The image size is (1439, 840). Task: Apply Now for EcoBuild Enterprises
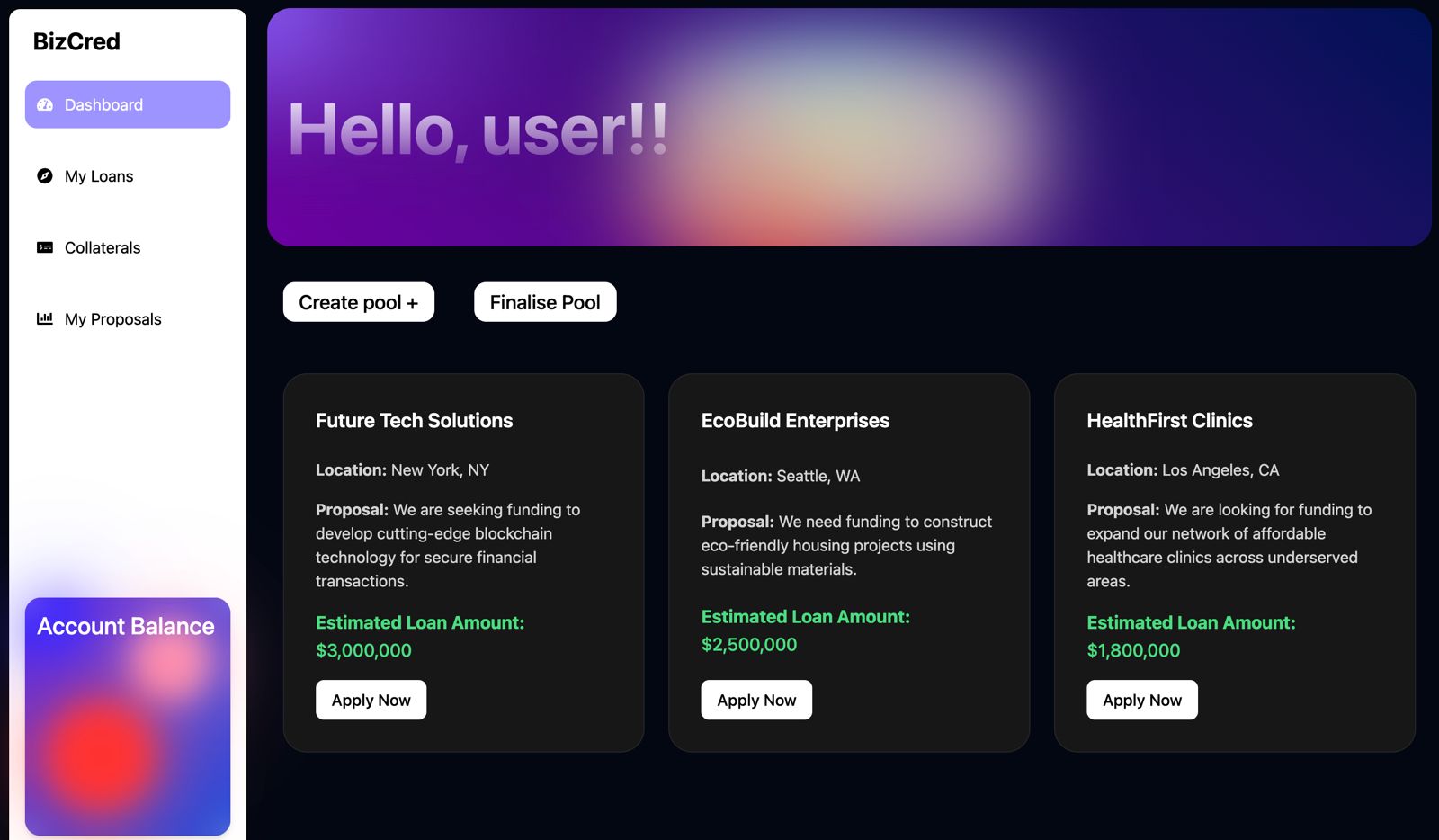[x=756, y=700]
